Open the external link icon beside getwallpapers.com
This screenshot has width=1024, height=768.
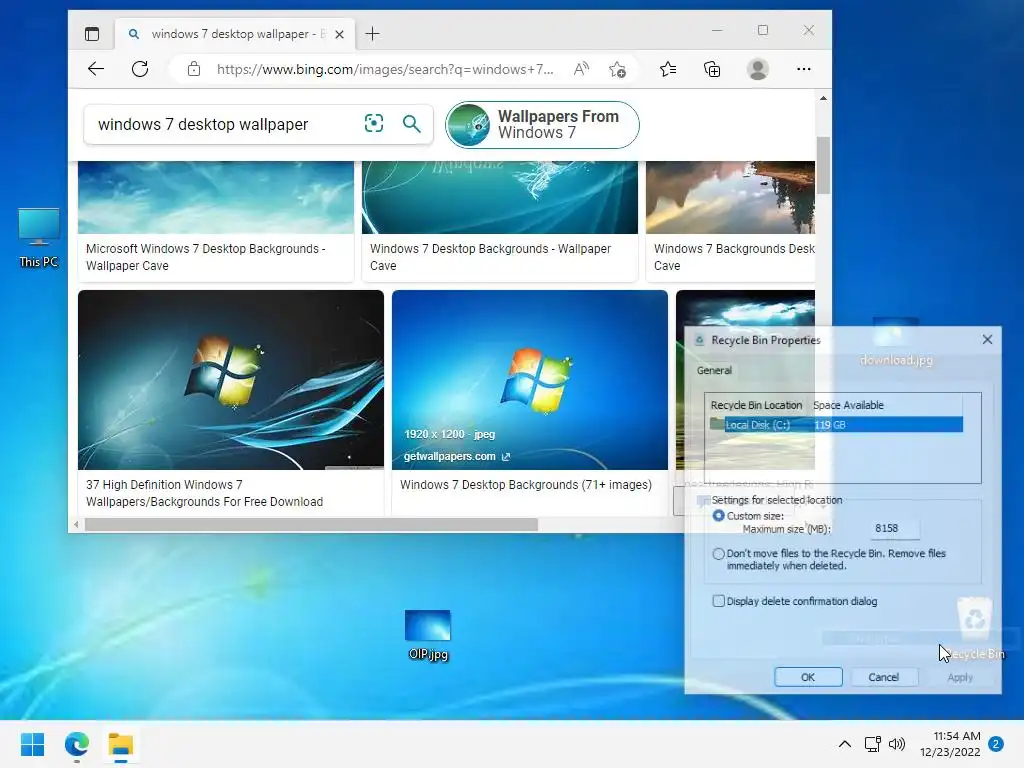click(x=505, y=456)
